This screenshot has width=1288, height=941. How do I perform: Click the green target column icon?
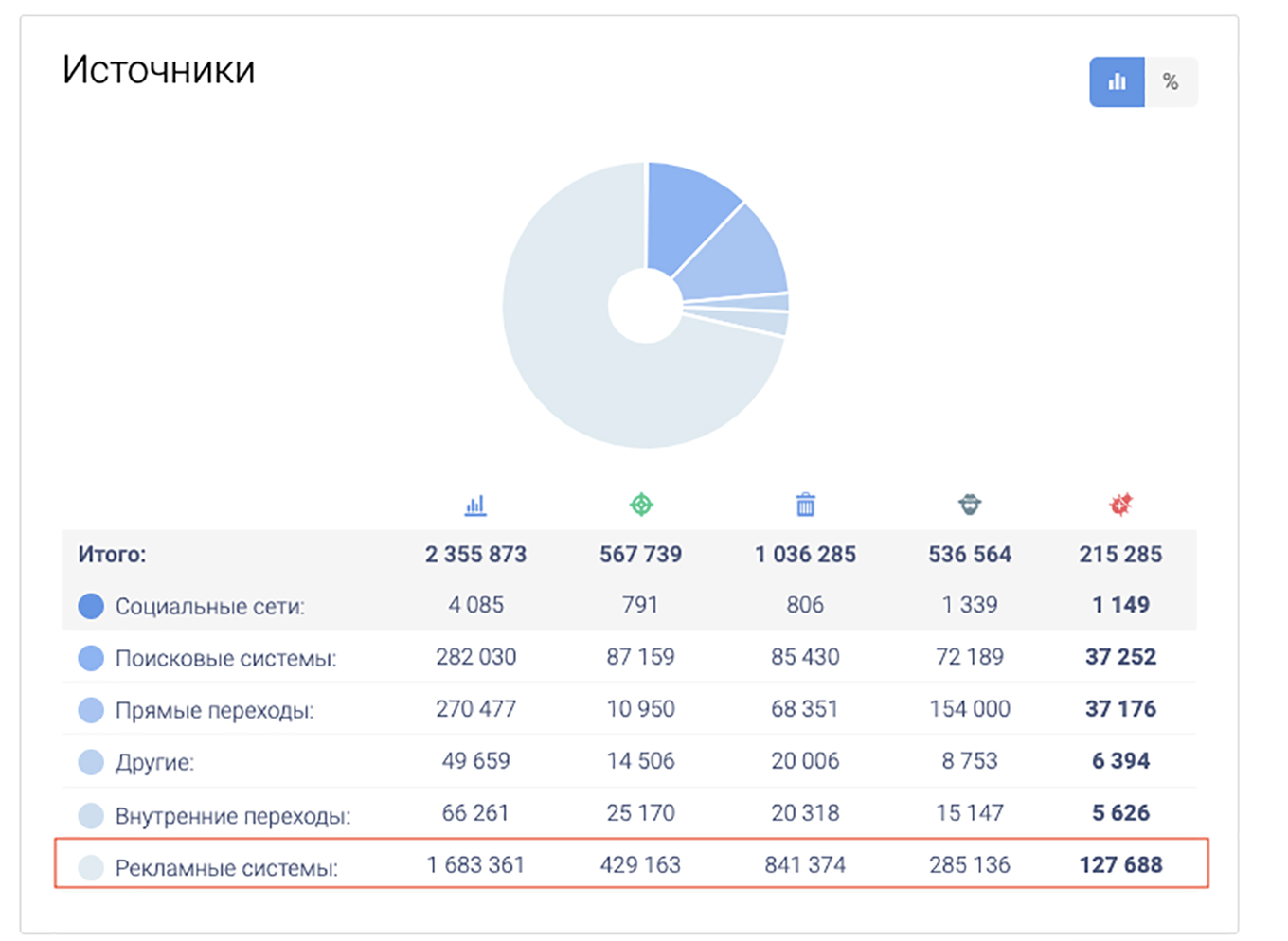[x=641, y=506]
